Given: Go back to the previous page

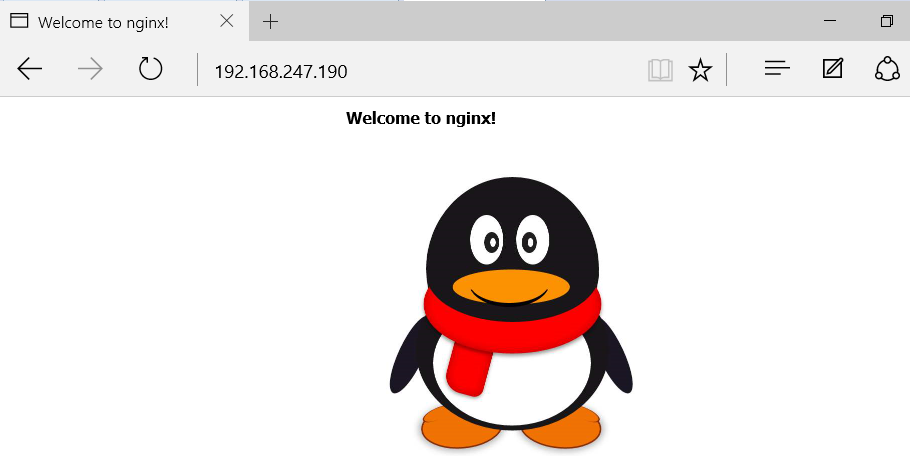Looking at the screenshot, I should [x=30, y=70].
